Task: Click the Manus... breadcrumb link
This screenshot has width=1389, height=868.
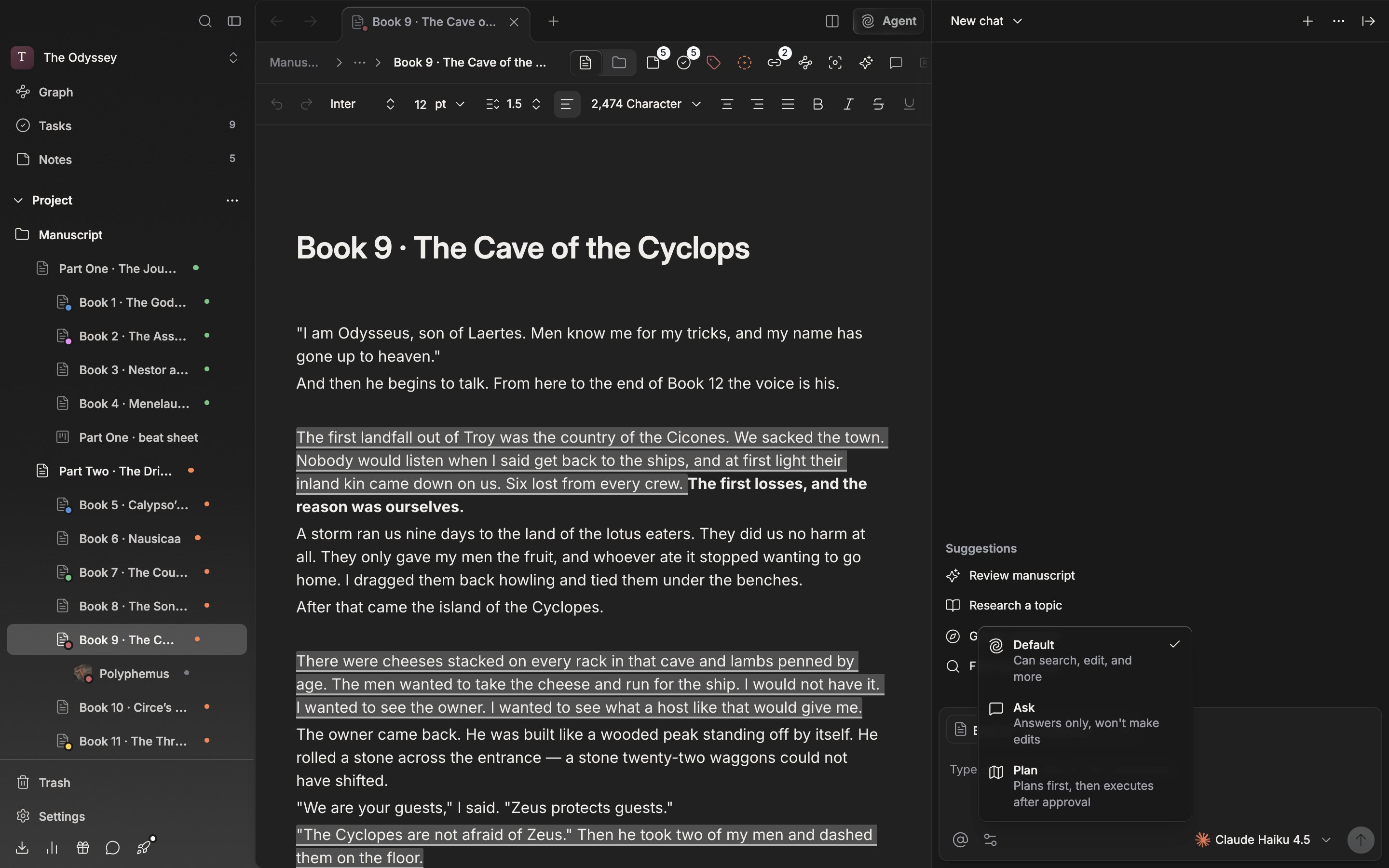Action: point(294,63)
